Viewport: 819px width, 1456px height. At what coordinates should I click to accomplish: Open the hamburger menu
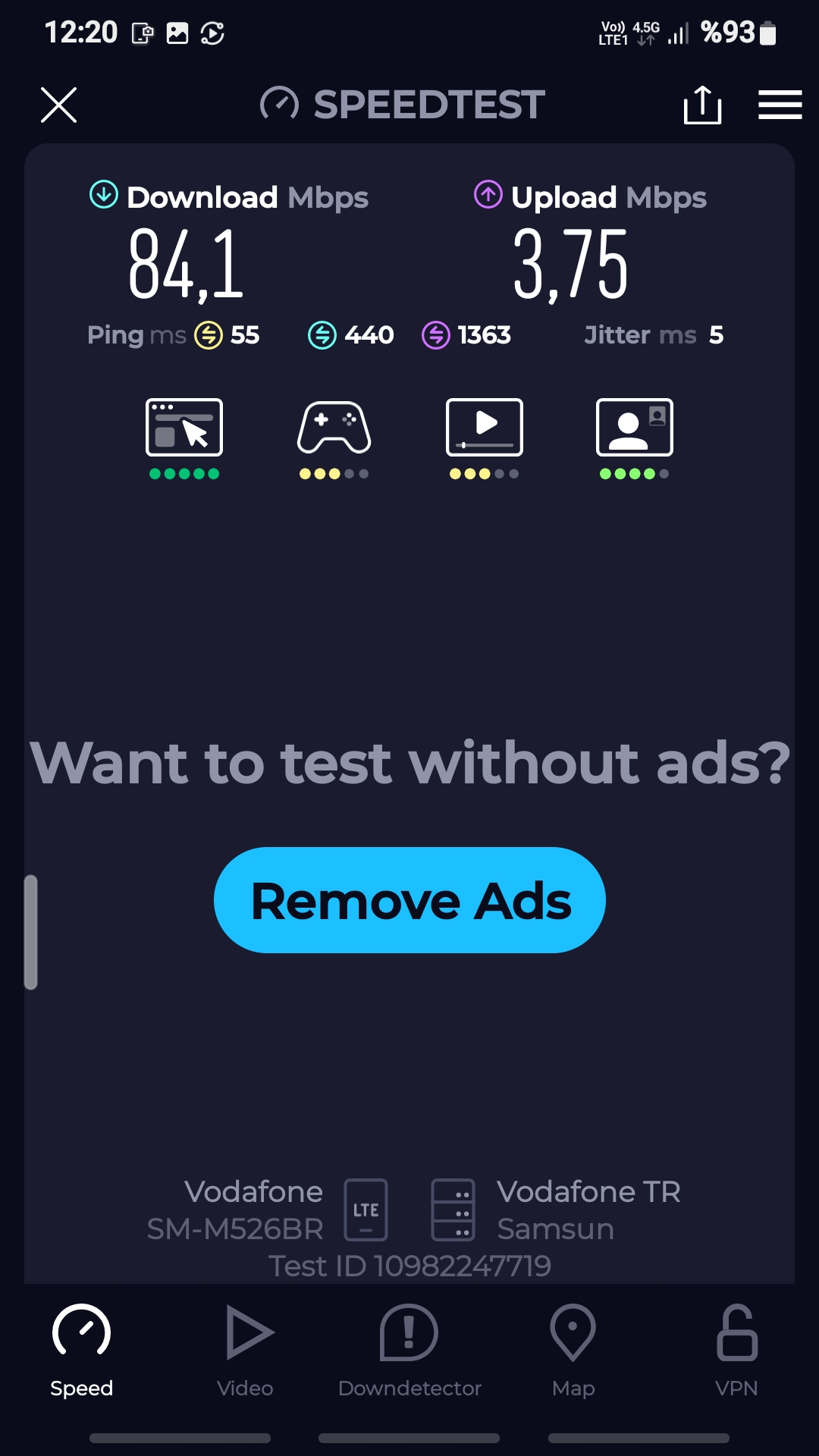(780, 105)
